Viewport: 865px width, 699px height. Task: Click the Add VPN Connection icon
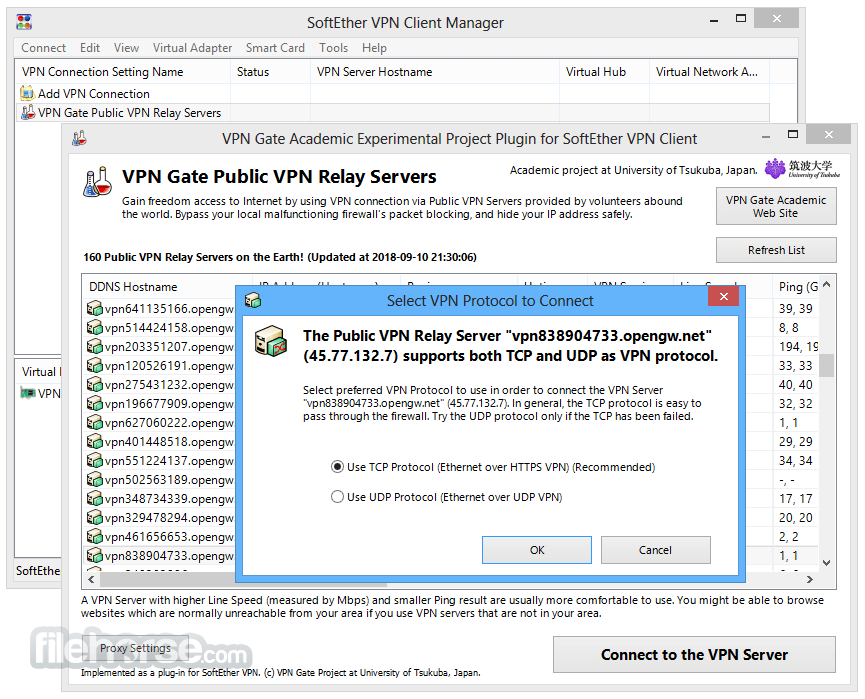(x=27, y=93)
